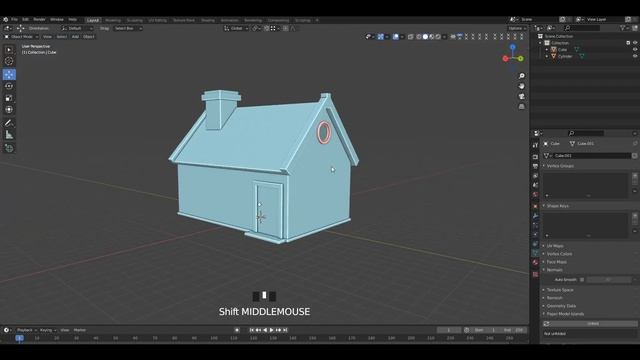The height and width of the screenshot is (360, 640).
Task: Open the Modifier properties wrench tab
Action: click(x=535, y=216)
